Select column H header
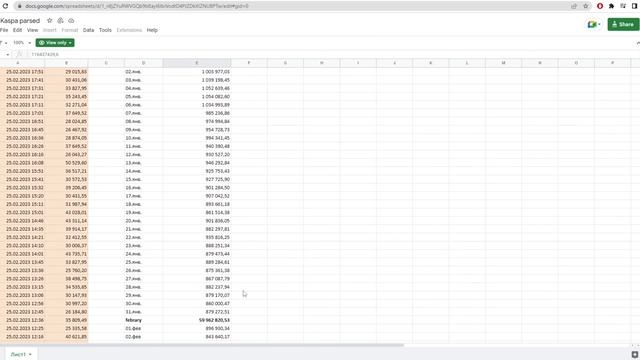 [322, 63]
